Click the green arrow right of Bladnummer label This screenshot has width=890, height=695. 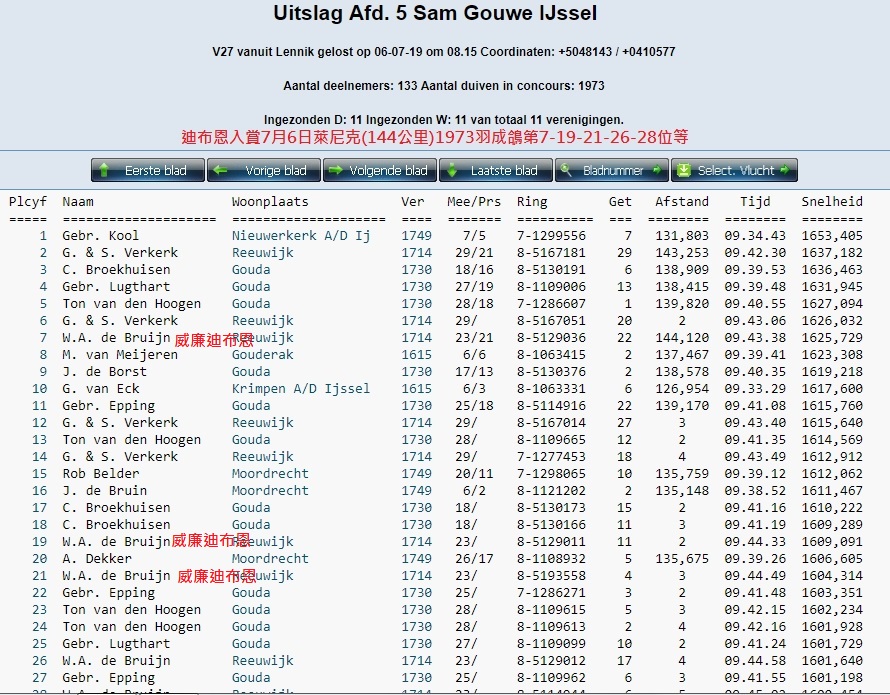tap(656, 171)
